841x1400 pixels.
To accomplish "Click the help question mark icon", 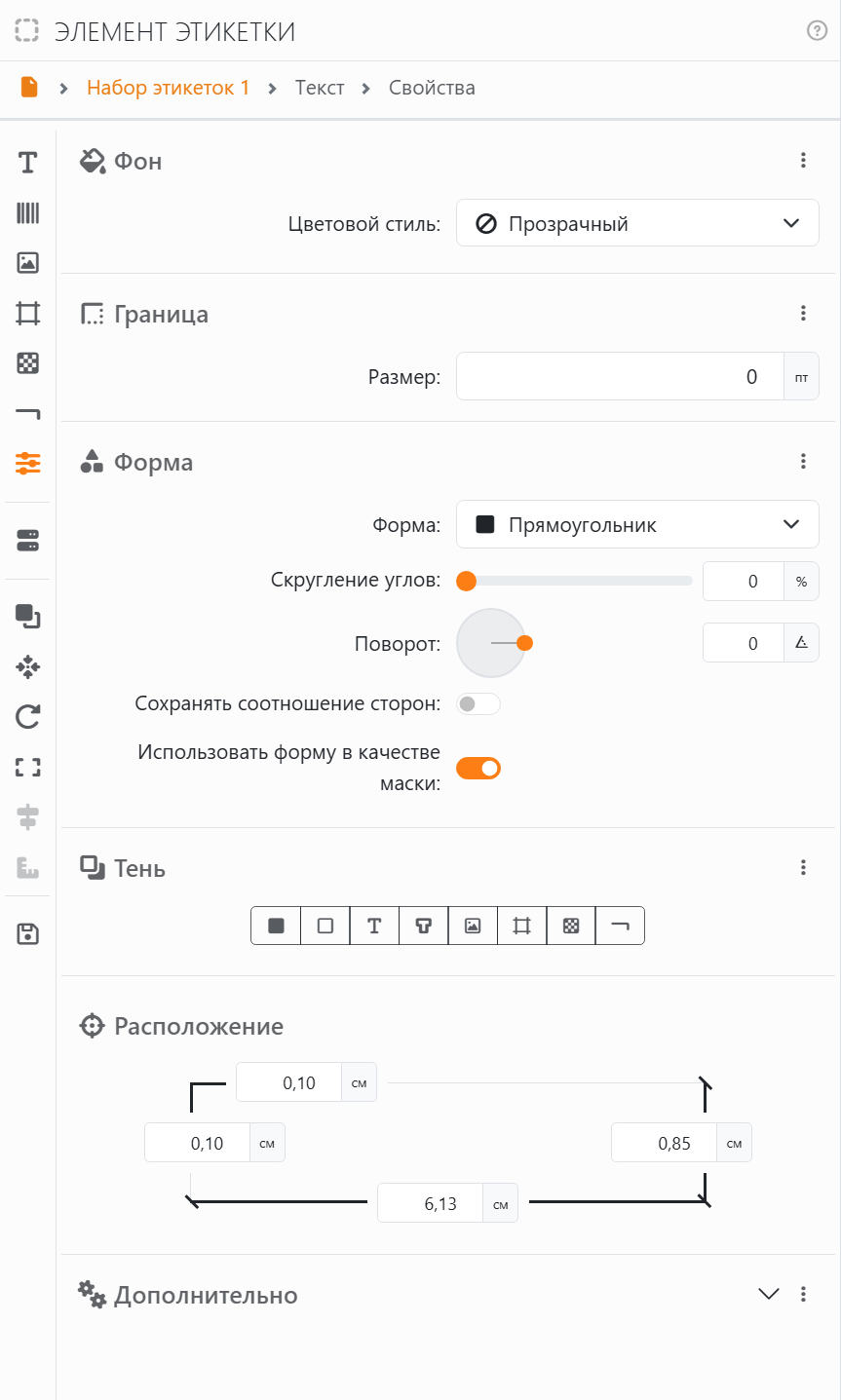I will (x=818, y=30).
